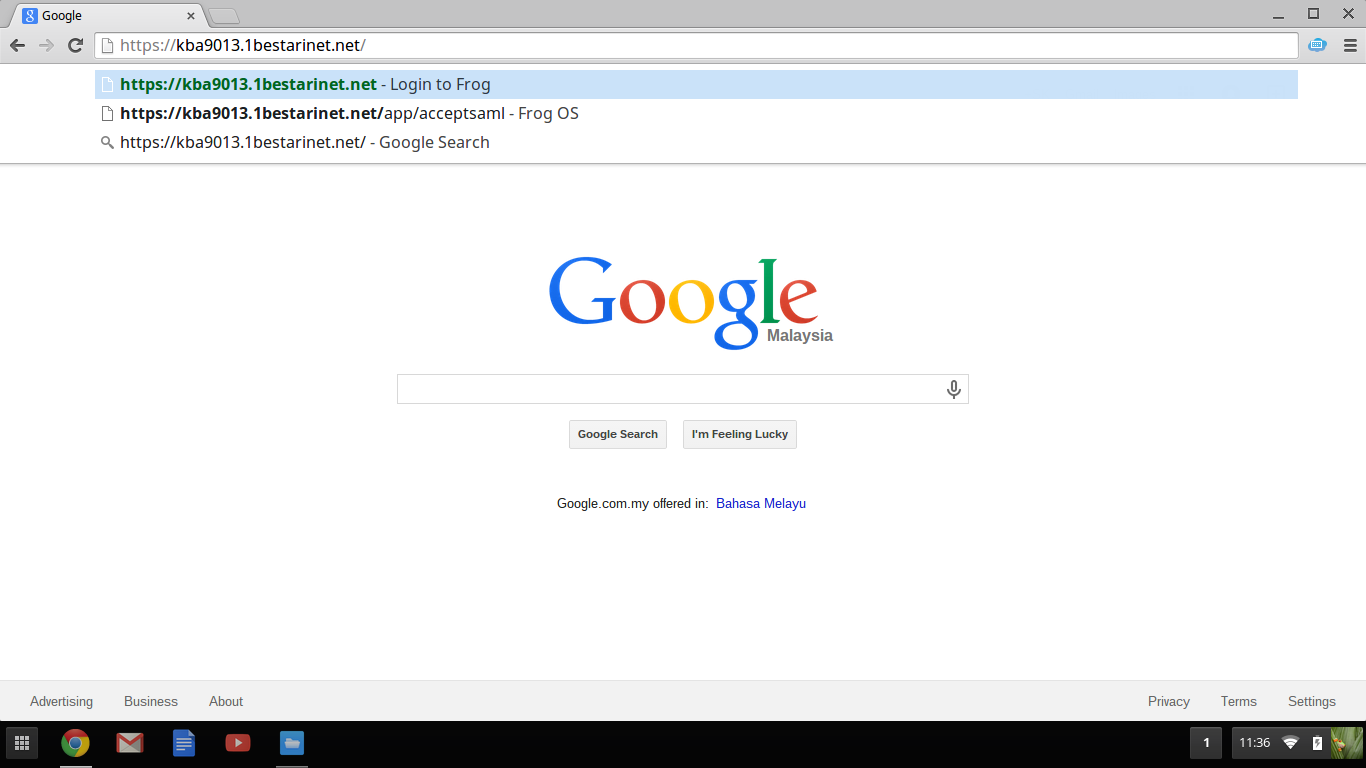Click the I'm Feeling Lucky button
Screen dimensions: 1366x768
(x=740, y=434)
